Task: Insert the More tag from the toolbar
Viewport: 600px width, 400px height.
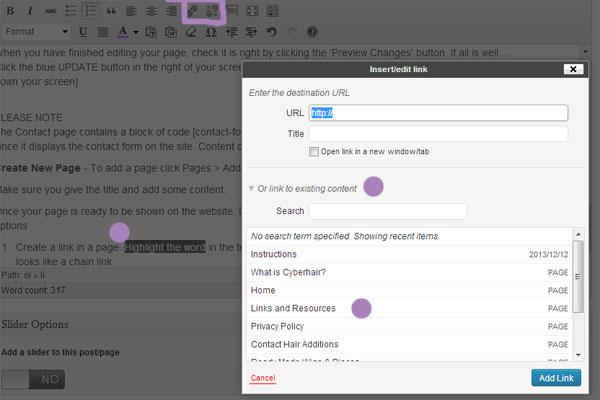Action: click(x=232, y=11)
